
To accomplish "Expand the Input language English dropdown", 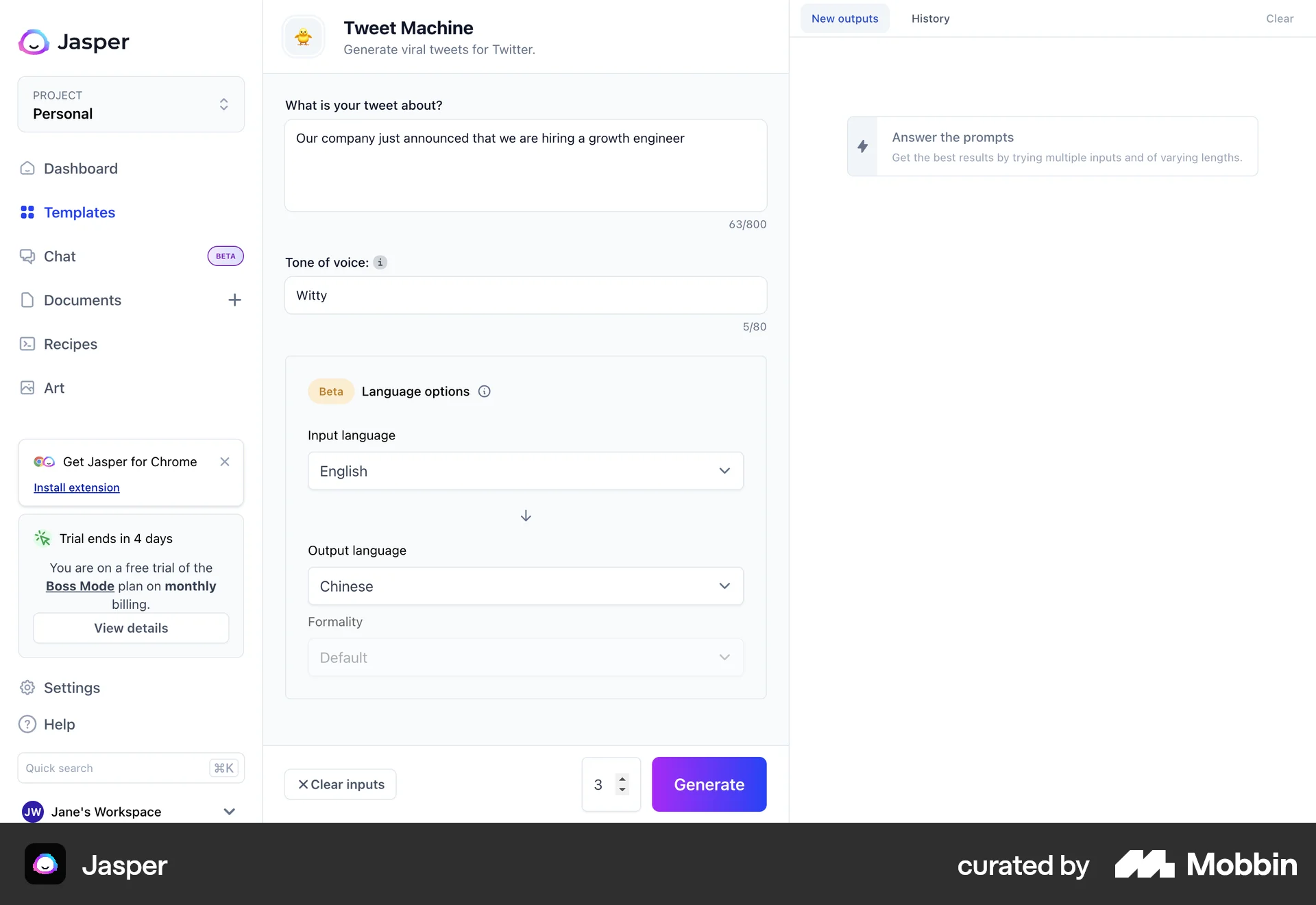I will pos(525,471).
